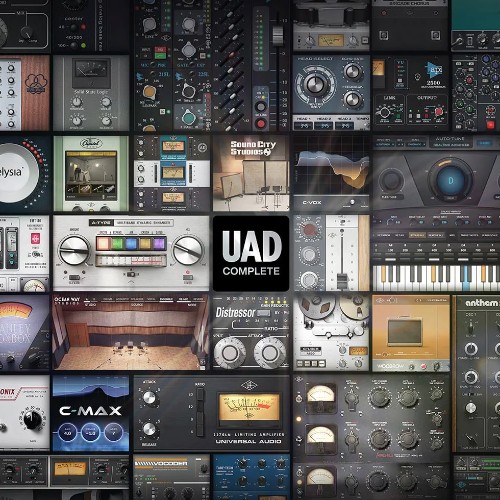Select the green band button on A-Type

[117, 243]
